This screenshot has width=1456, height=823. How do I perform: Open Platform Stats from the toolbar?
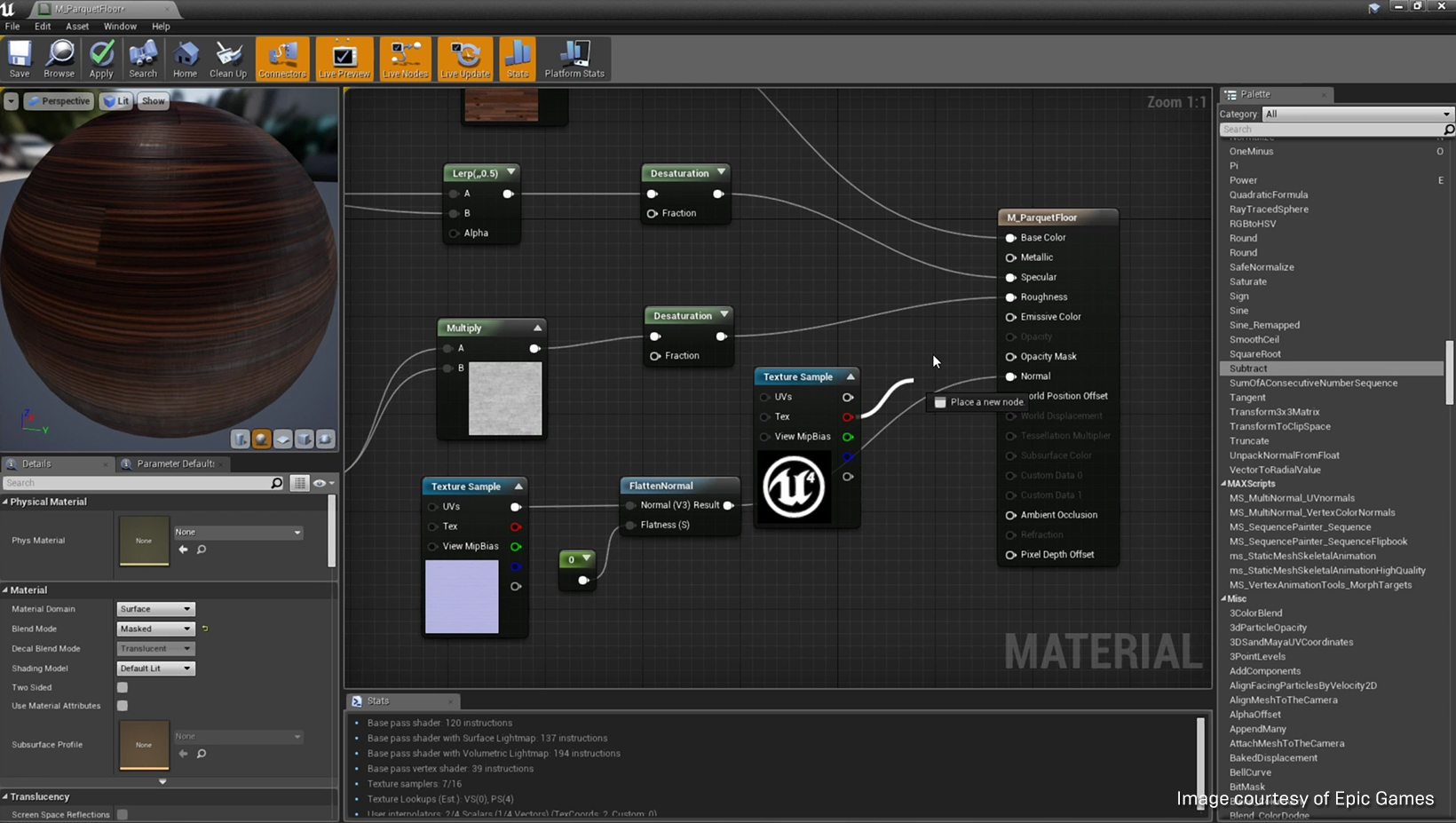(x=574, y=59)
